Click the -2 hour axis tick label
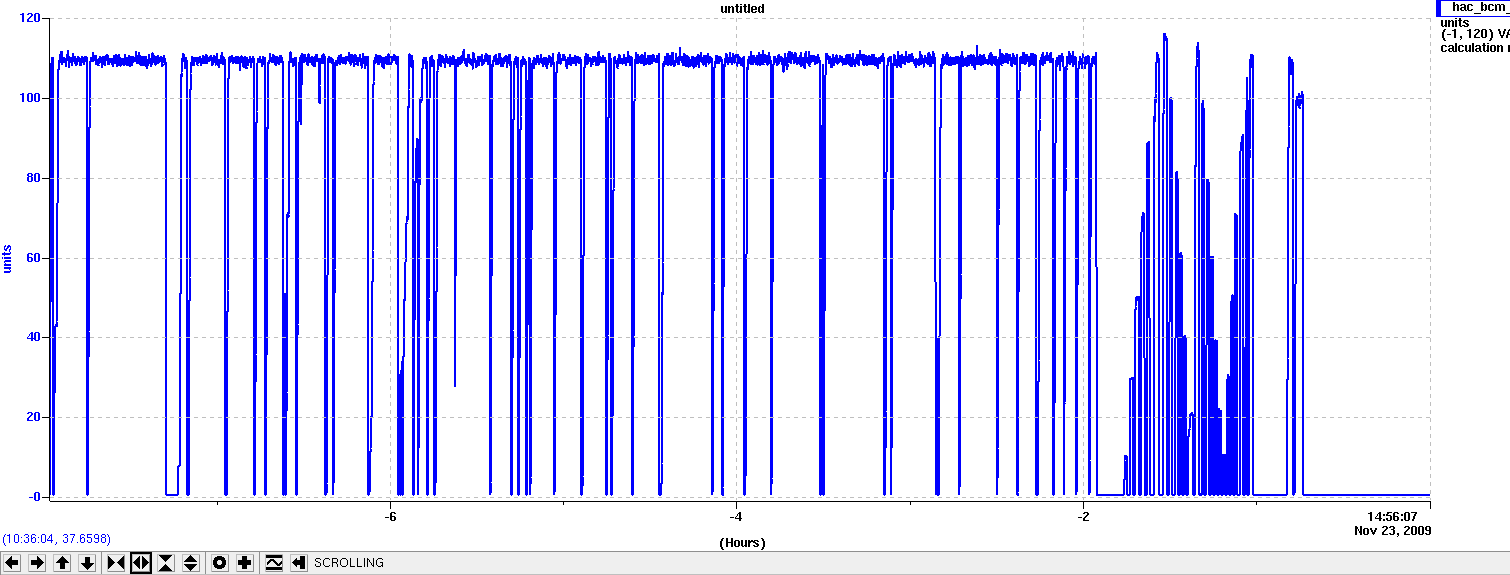Screen dimensions: 1510x575 1083,517
